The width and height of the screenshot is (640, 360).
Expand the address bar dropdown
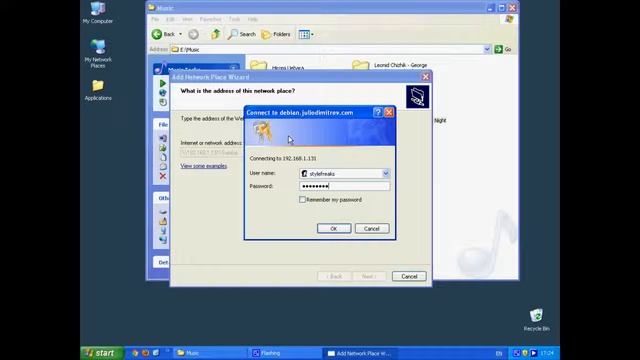[x=487, y=49]
